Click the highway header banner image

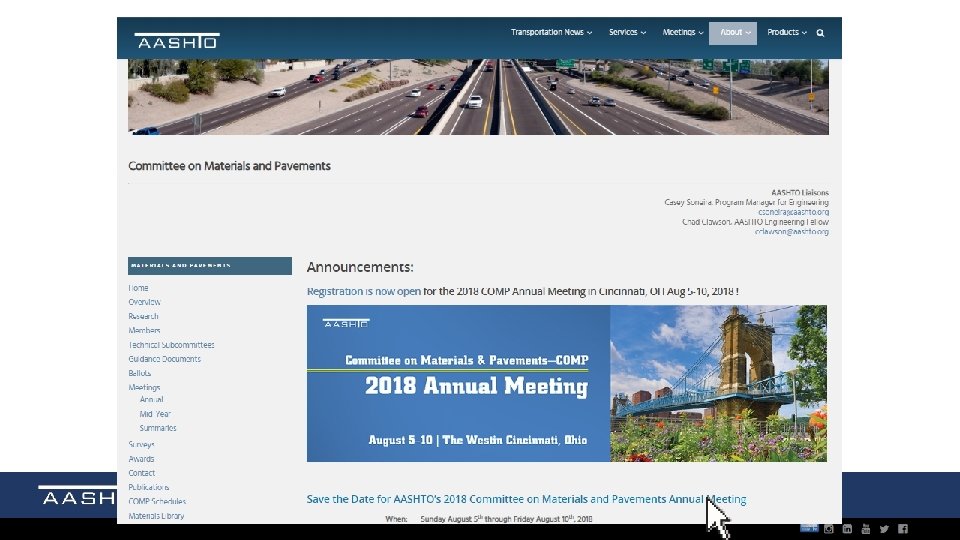pyautogui.click(x=478, y=97)
